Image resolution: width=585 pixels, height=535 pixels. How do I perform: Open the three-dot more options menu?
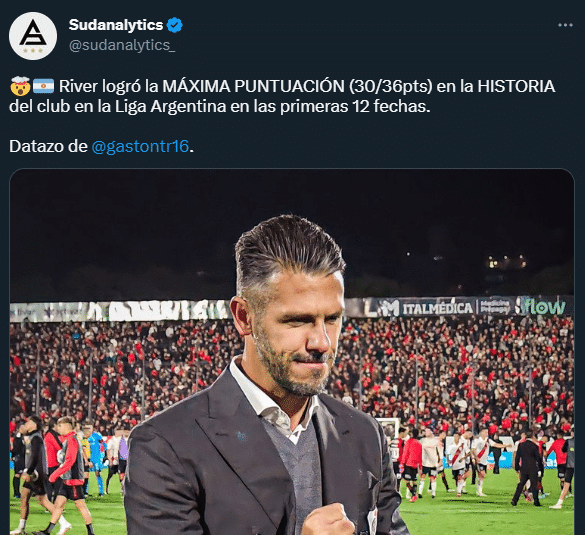(565, 25)
